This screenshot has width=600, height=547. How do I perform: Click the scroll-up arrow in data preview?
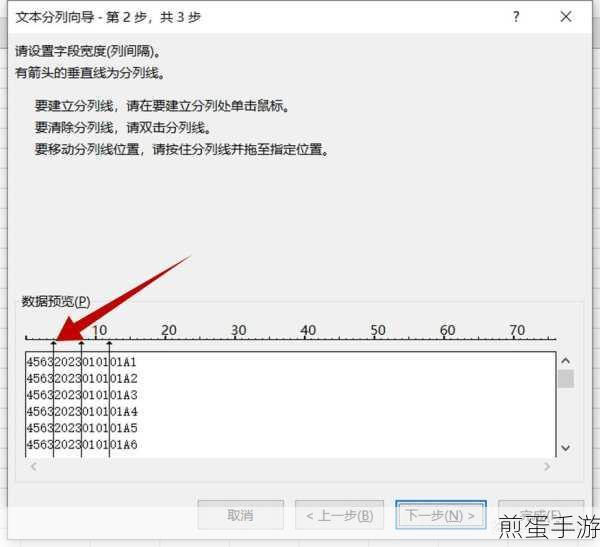tap(566, 361)
